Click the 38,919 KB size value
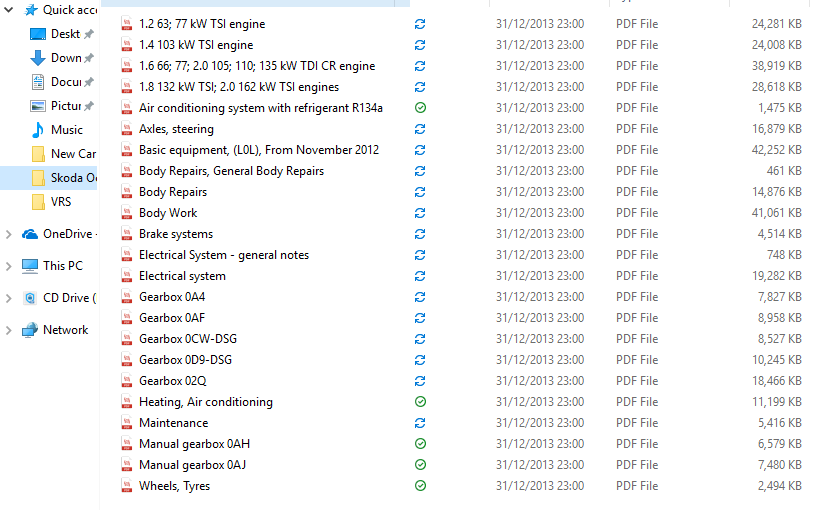 776,66
